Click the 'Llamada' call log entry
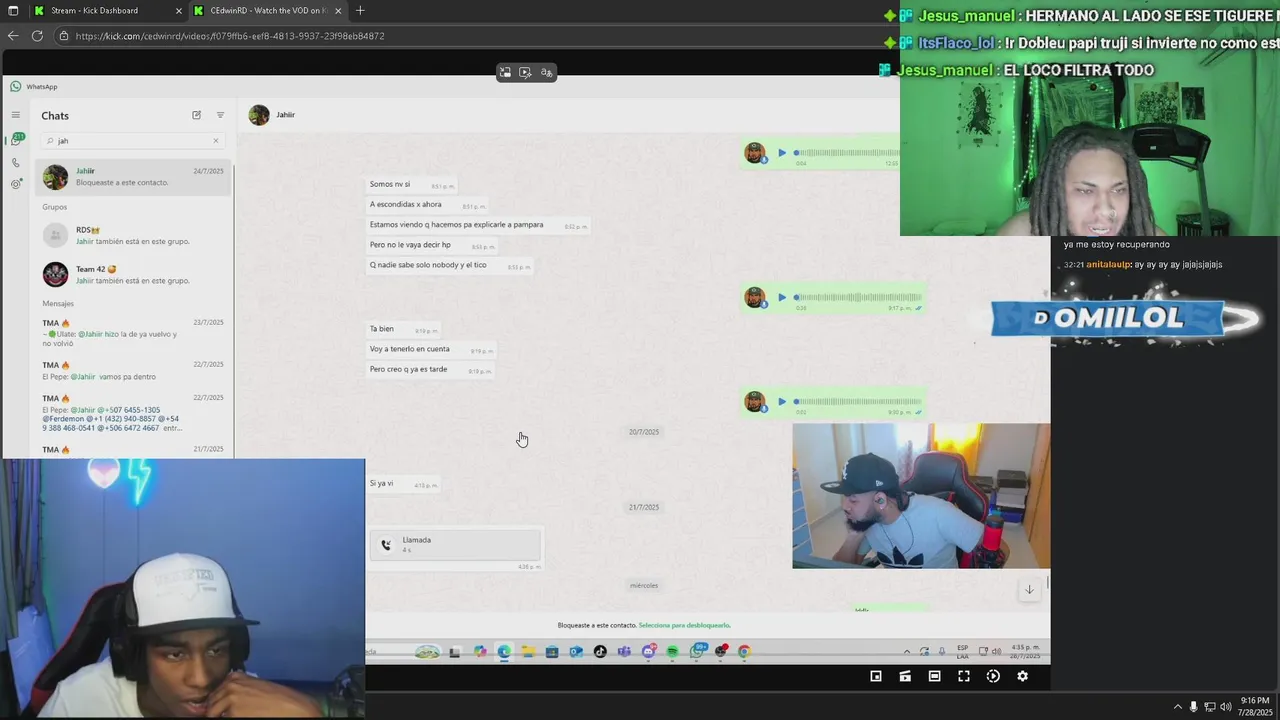1280x720 pixels. click(x=455, y=545)
